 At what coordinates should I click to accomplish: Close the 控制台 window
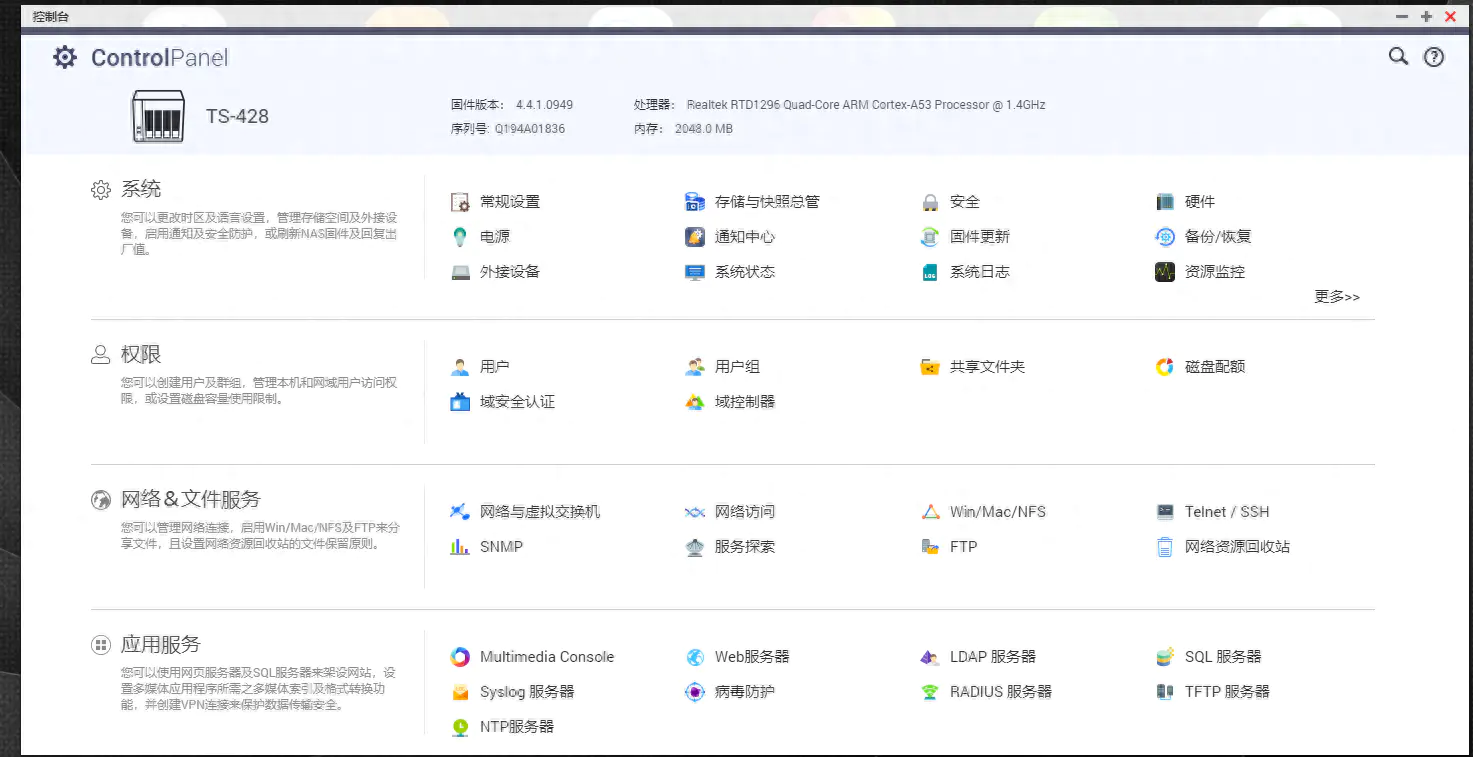click(1450, 17)
